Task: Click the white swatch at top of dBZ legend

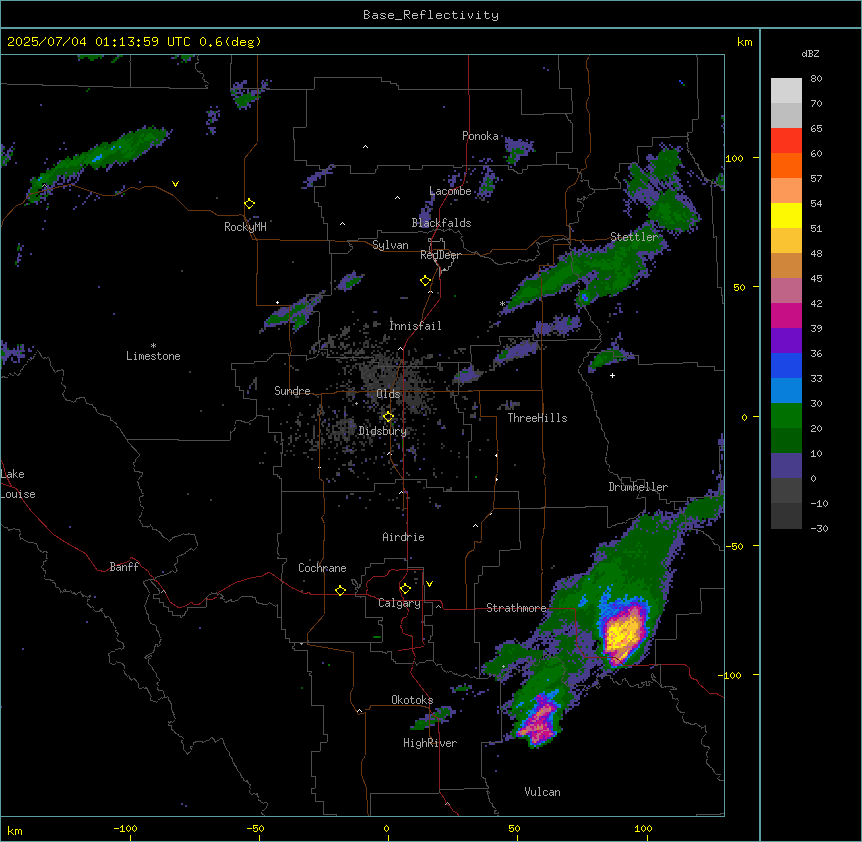Action: point(786,90)
